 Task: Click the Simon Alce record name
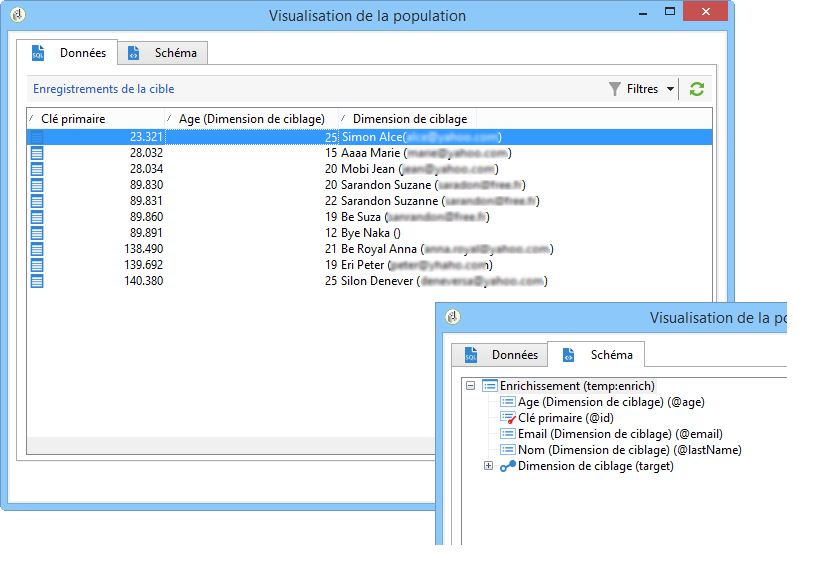tap(372, 137)
